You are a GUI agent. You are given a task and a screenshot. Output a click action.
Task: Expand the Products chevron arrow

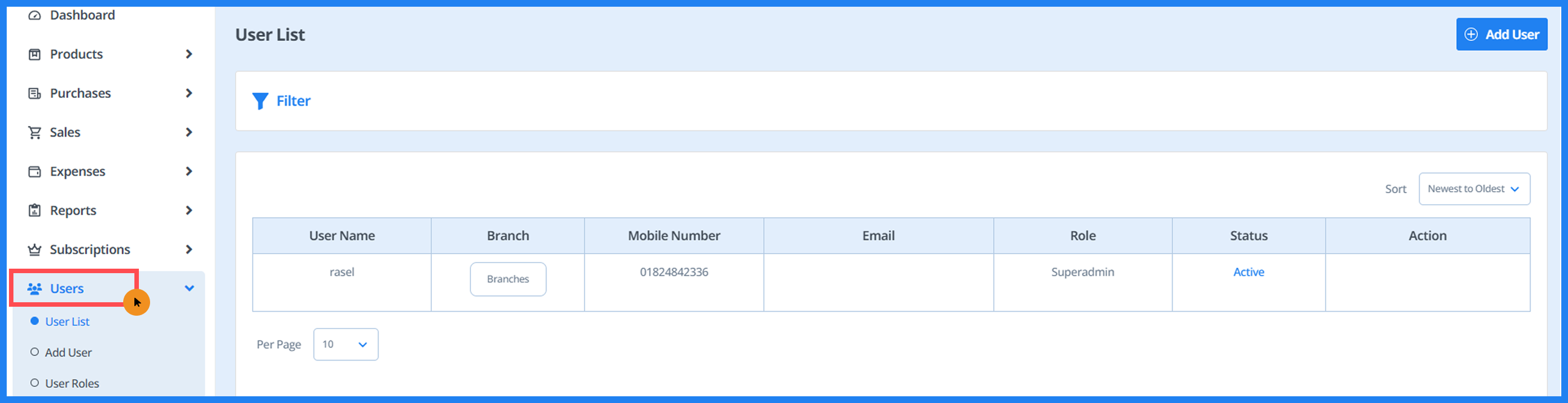click(190, 54)
